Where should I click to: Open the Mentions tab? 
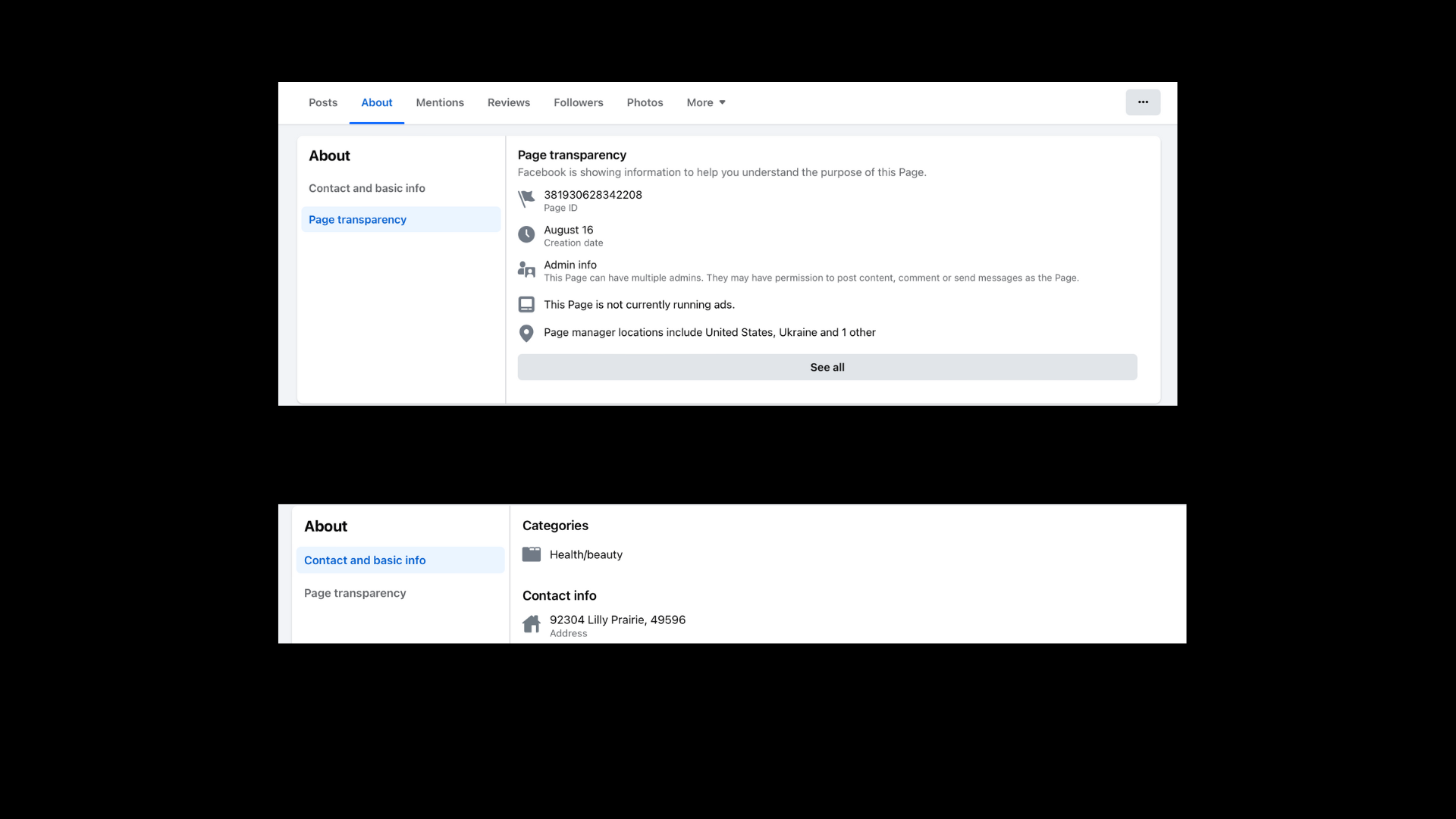[x=440, y=103]
